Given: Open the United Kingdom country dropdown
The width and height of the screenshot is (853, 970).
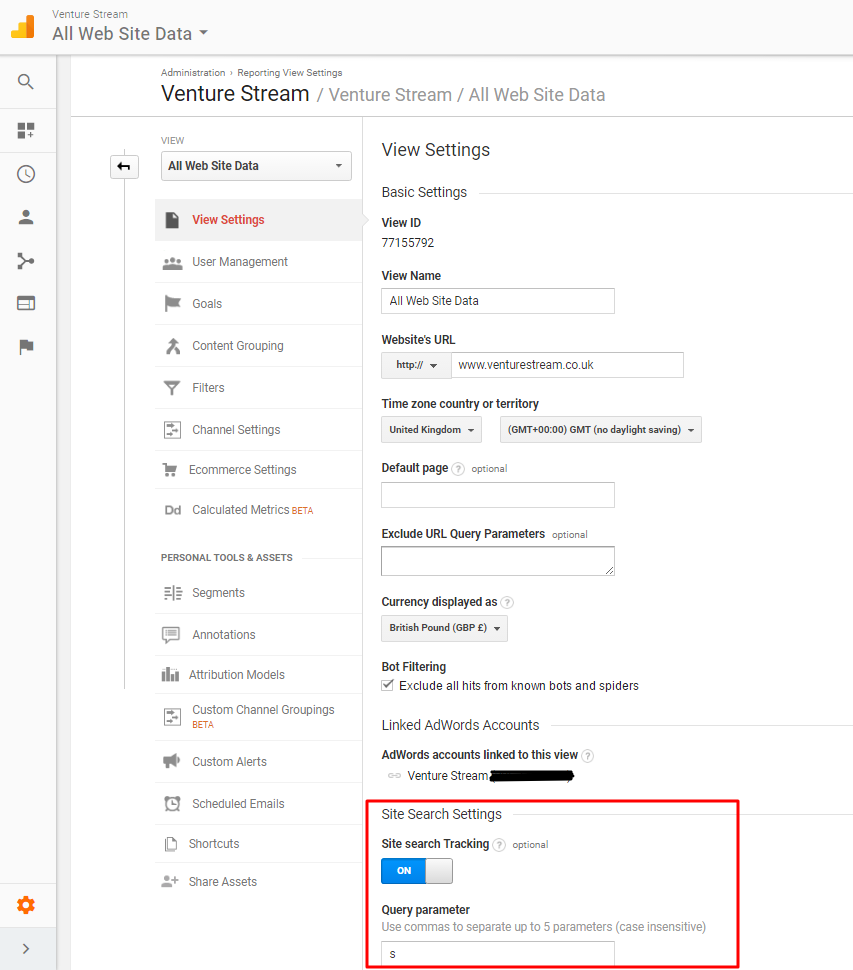Looking at the screenshot, I should [x=432, y=430].
